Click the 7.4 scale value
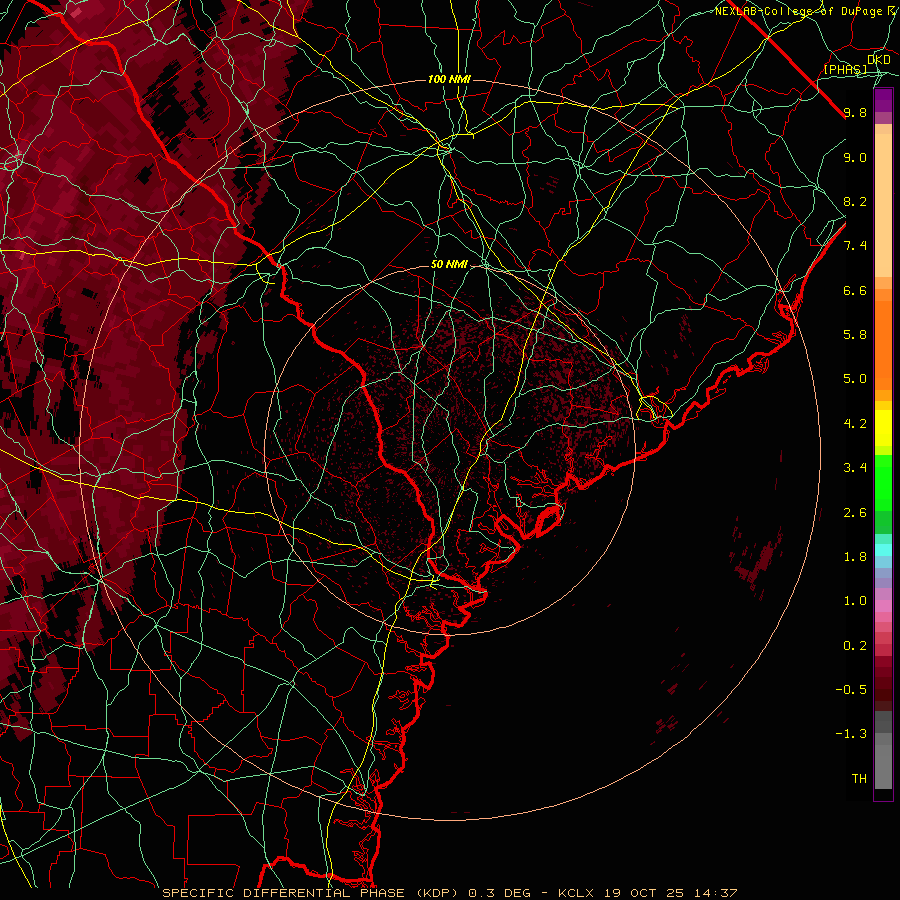 pos(855,246)
